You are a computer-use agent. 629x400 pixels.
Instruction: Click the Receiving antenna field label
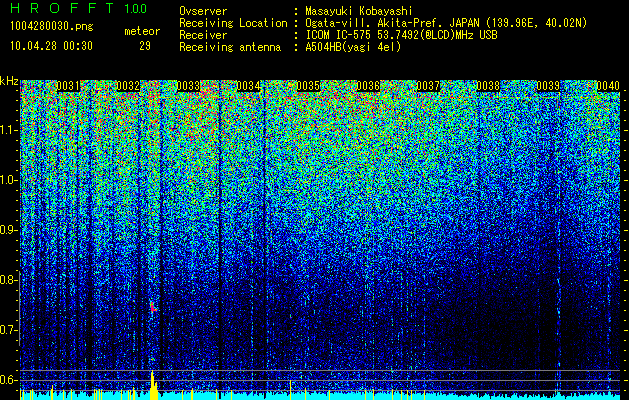point(230,47)
